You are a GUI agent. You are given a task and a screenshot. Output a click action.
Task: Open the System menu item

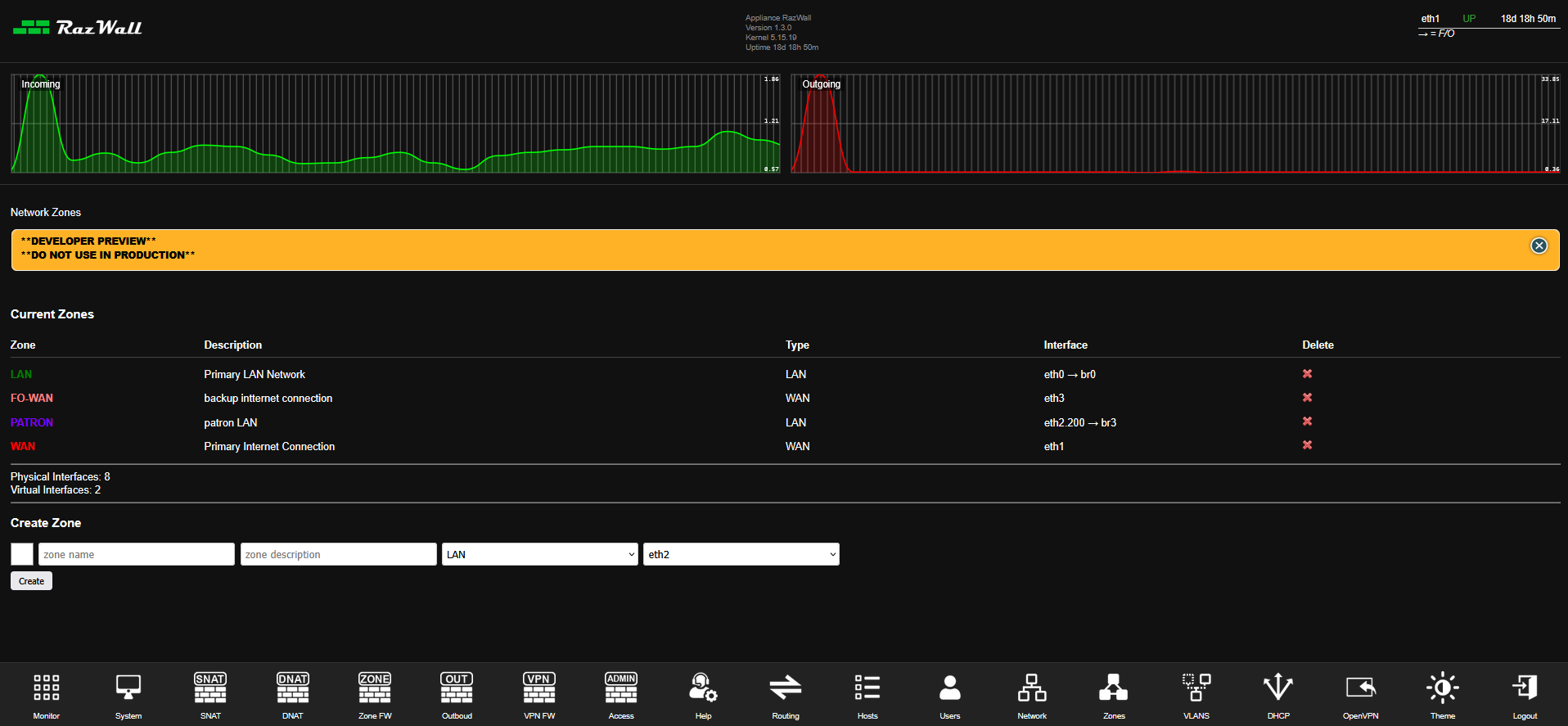(128, 688)
